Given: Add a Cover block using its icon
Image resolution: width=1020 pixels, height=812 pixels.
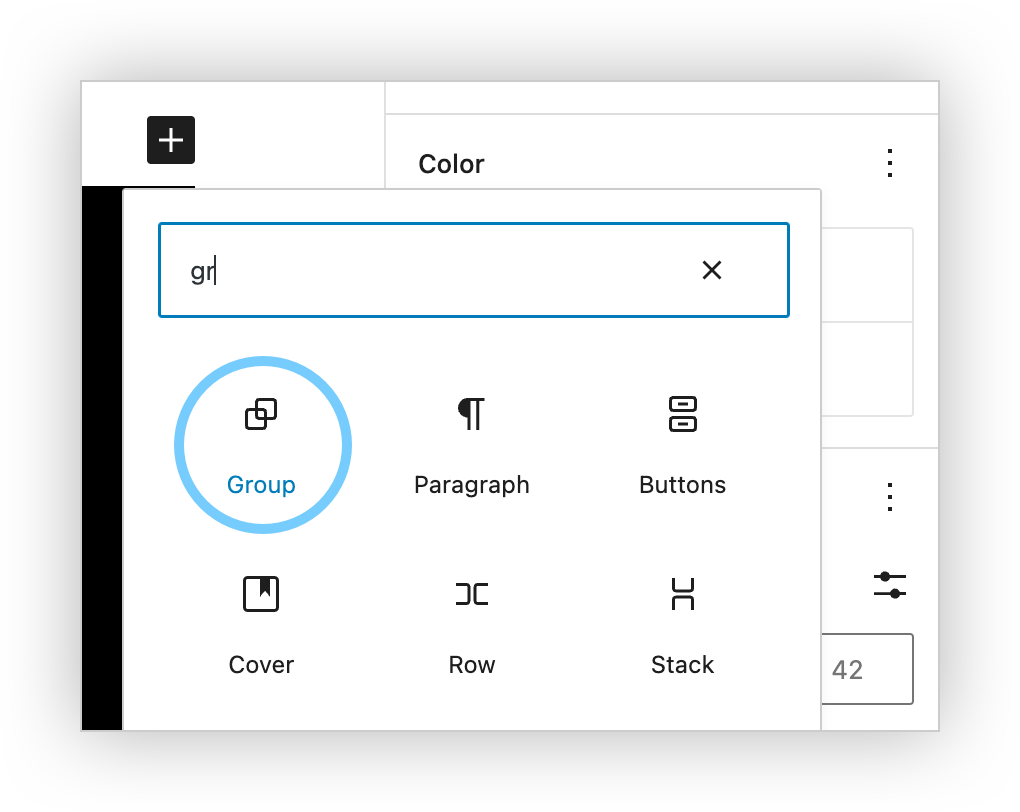Looking at the screenshot, I should click(x=261, y=594).
